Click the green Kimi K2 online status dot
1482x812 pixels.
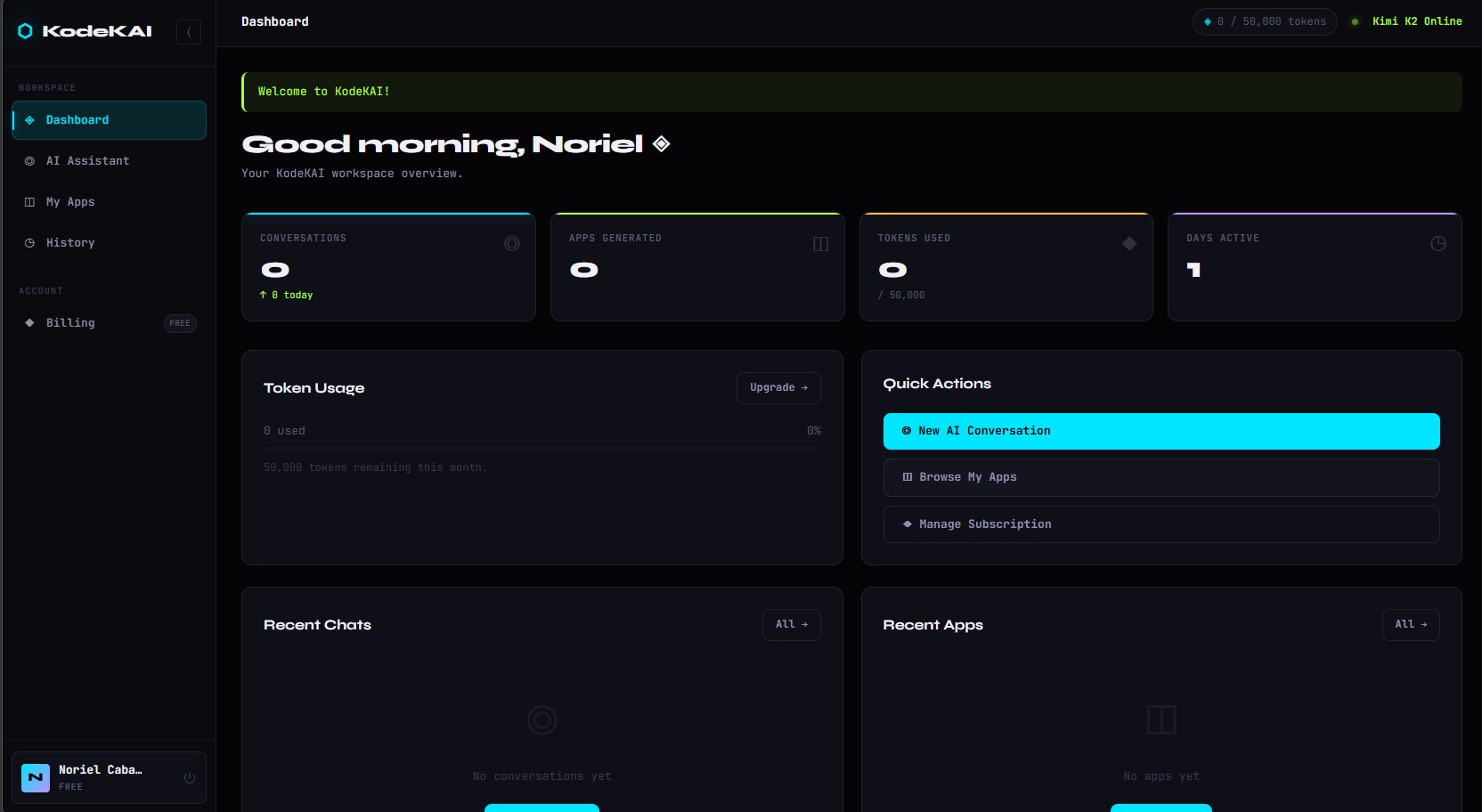tap(1355, 21)
